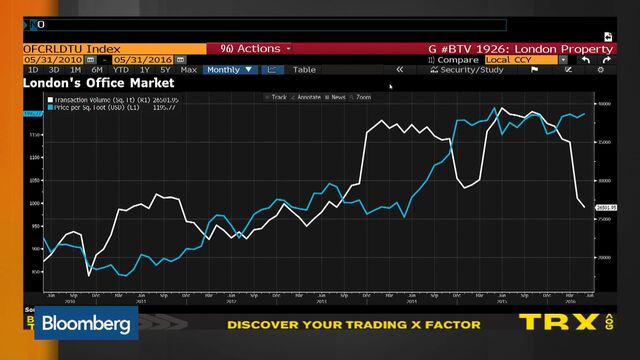This screenshot has width=640, height=360.
Task: Select the 1D range tab
Action: (33, 70)
